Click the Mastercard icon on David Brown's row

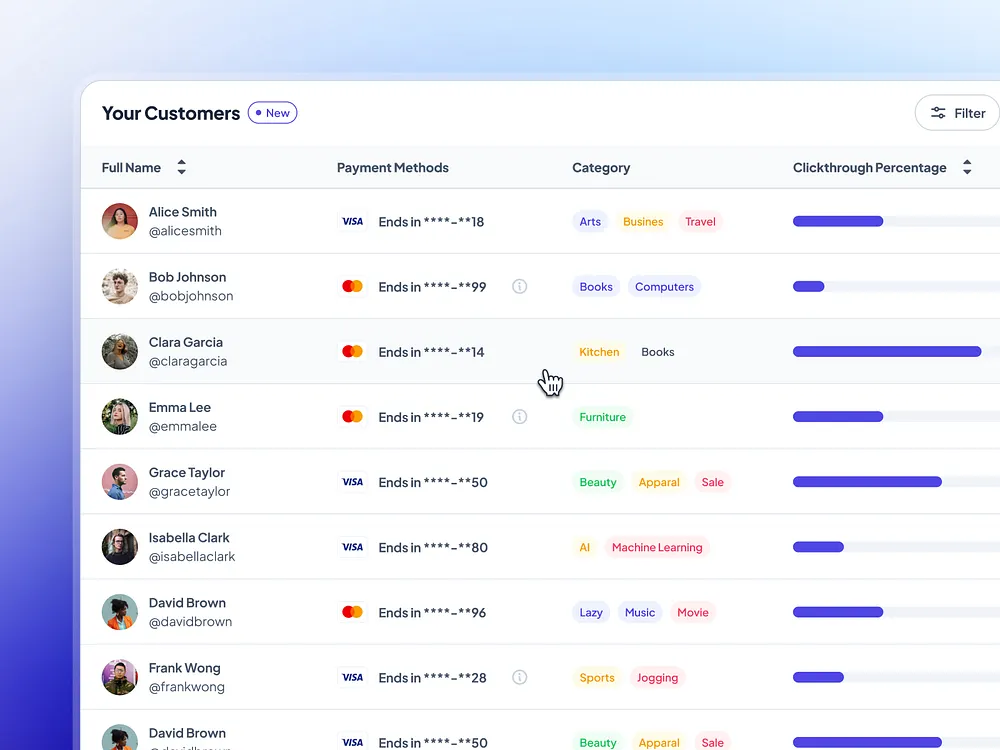[352, 612]
